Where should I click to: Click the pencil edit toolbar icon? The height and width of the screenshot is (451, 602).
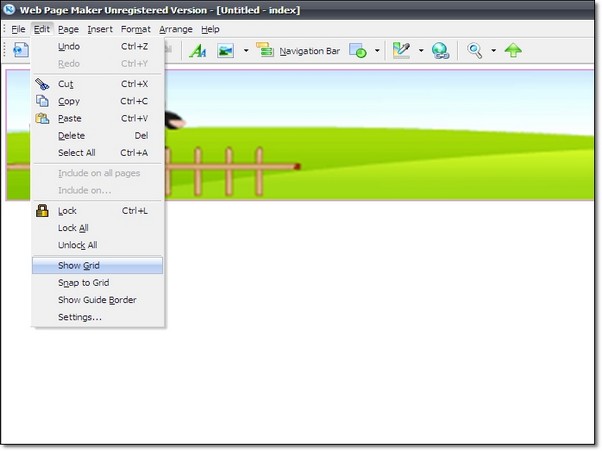tap(402, 51)
